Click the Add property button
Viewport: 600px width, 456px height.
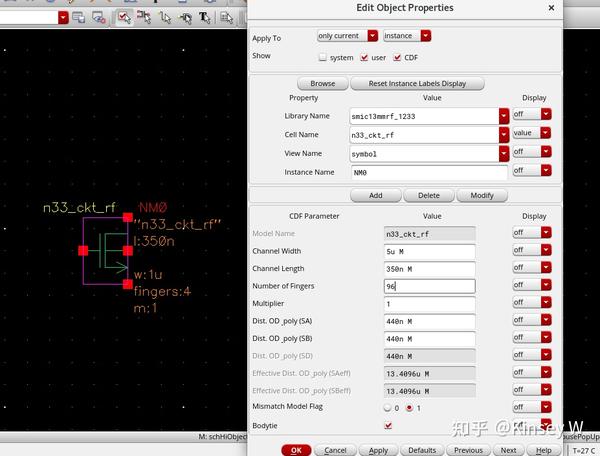point(375,195)
